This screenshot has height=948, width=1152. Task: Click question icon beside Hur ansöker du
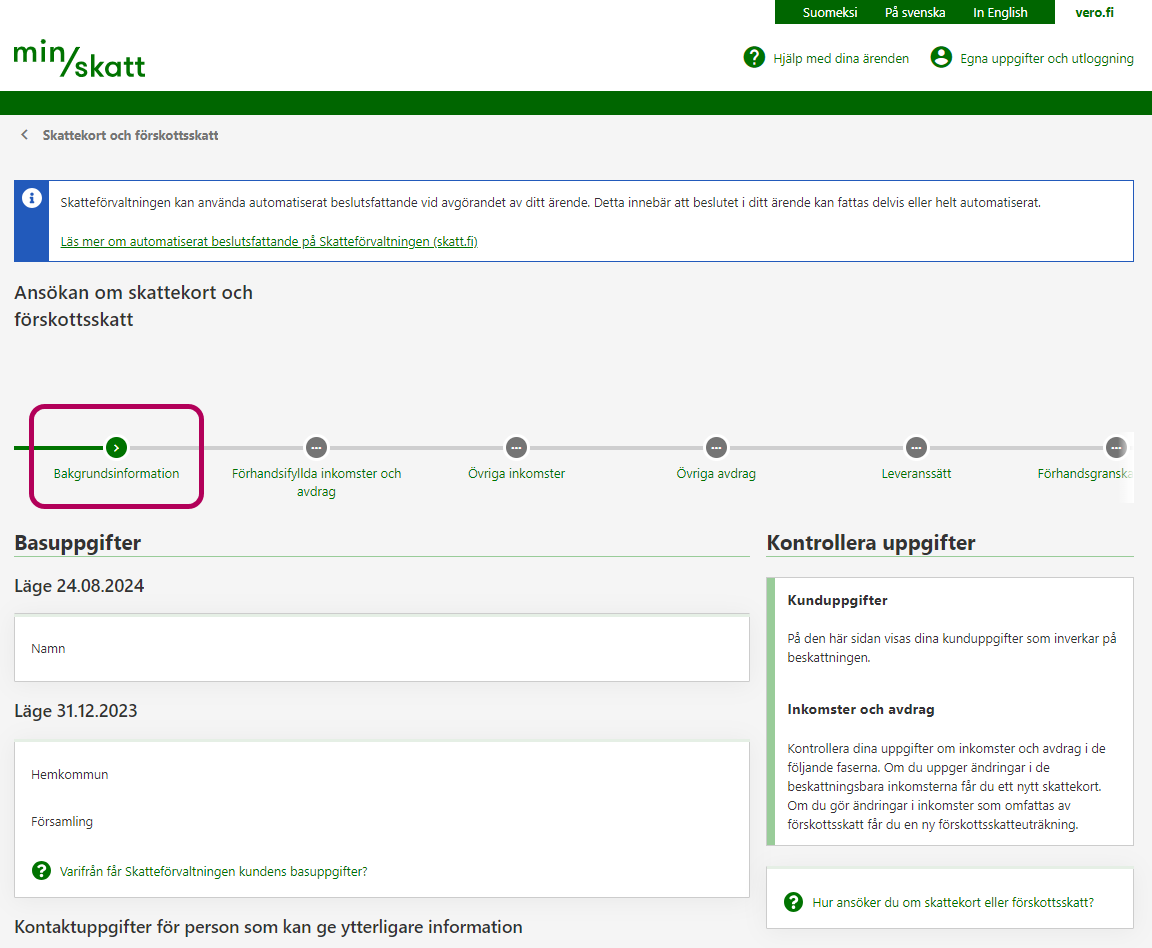(794, 902)
